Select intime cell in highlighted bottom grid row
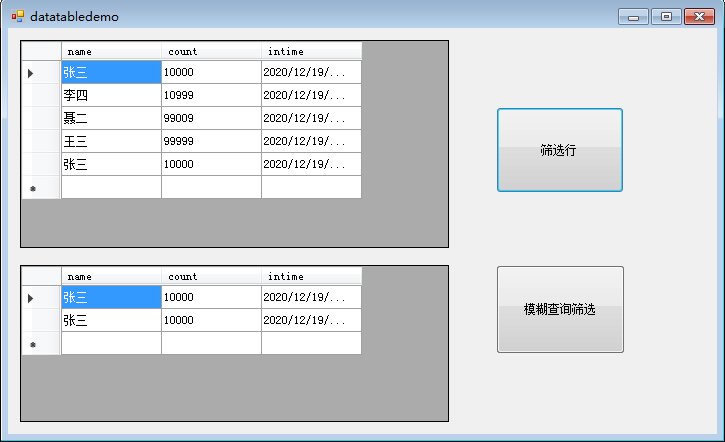This screenshot has height=442, width=725. point(311,297)
